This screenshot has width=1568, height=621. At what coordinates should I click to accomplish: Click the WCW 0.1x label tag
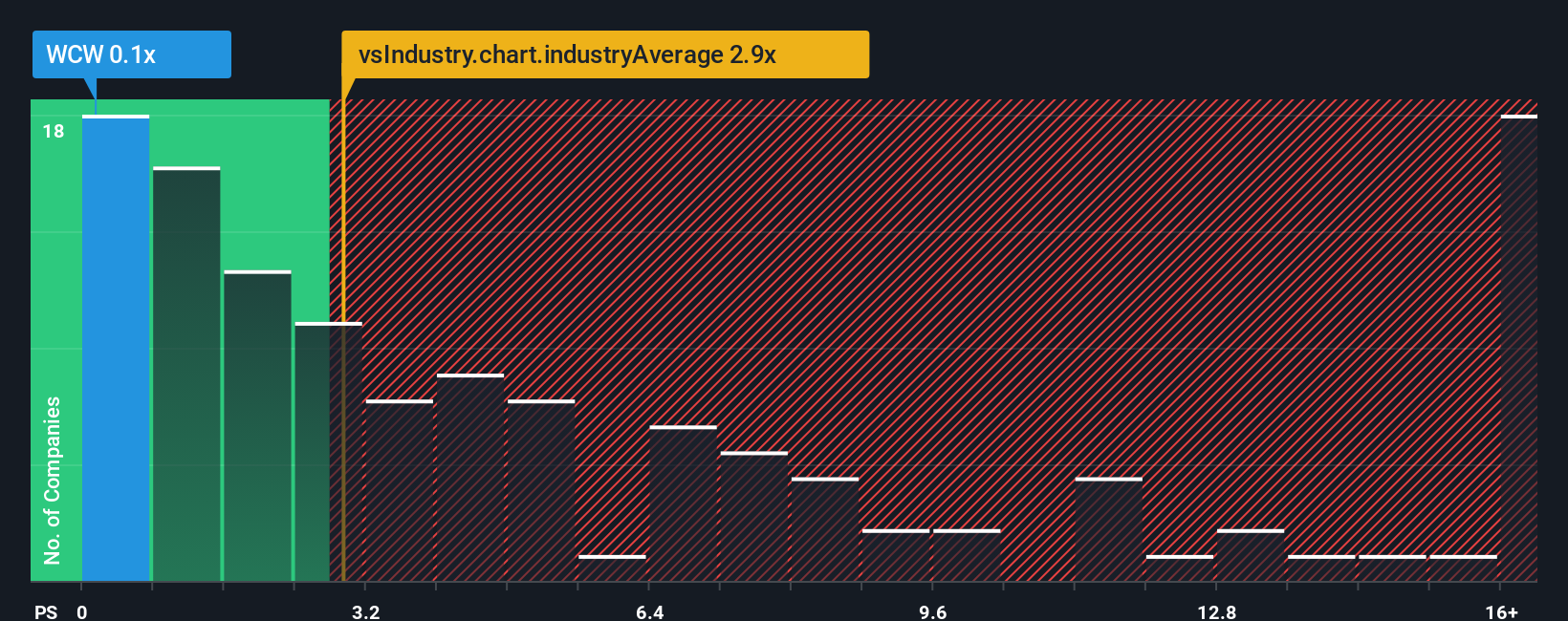[x=132, y=54]
